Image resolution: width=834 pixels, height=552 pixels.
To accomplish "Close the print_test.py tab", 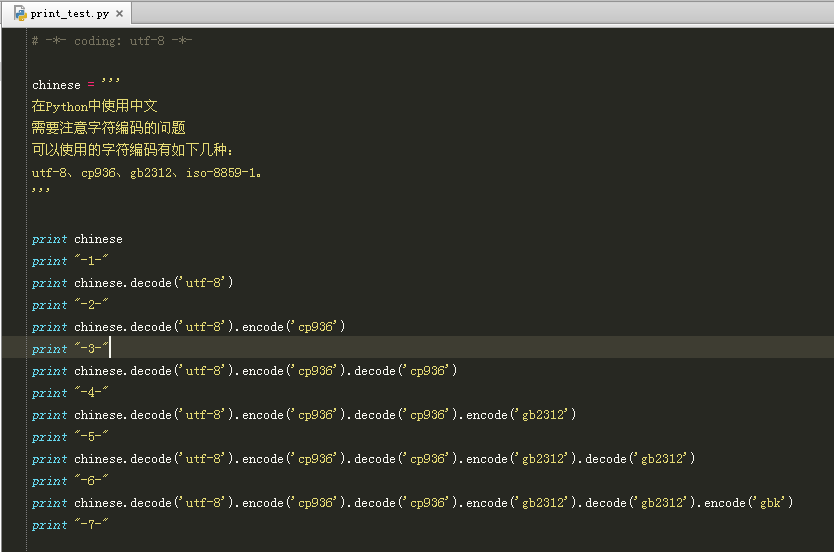I will tap(120, 14).
